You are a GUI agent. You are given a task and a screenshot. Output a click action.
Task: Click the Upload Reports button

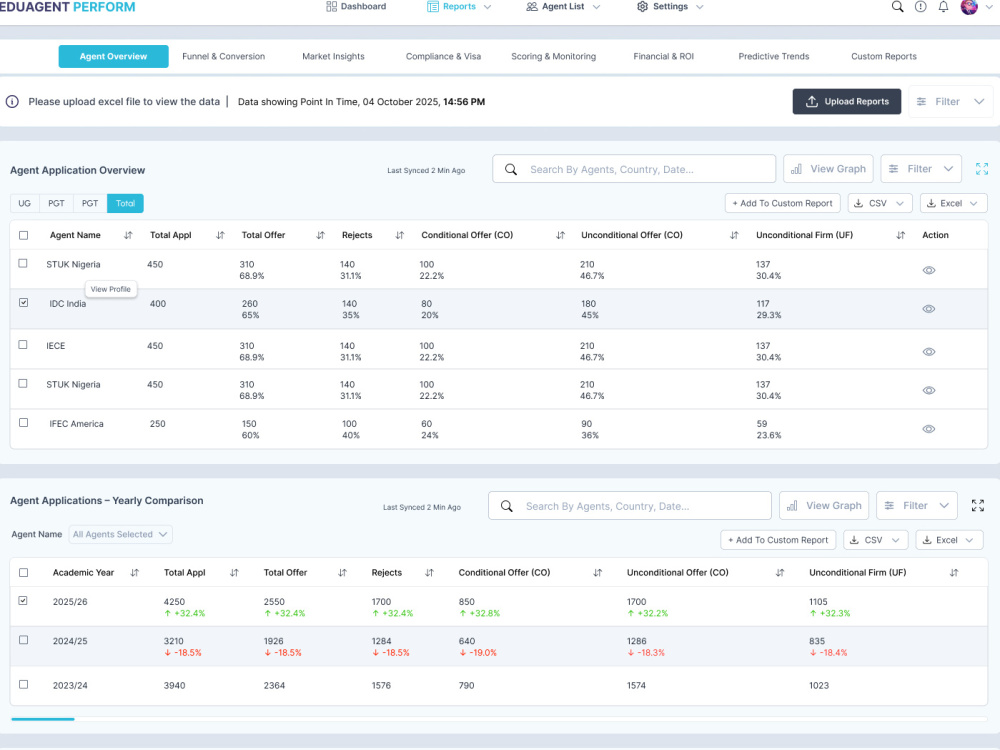coord(847,101)
